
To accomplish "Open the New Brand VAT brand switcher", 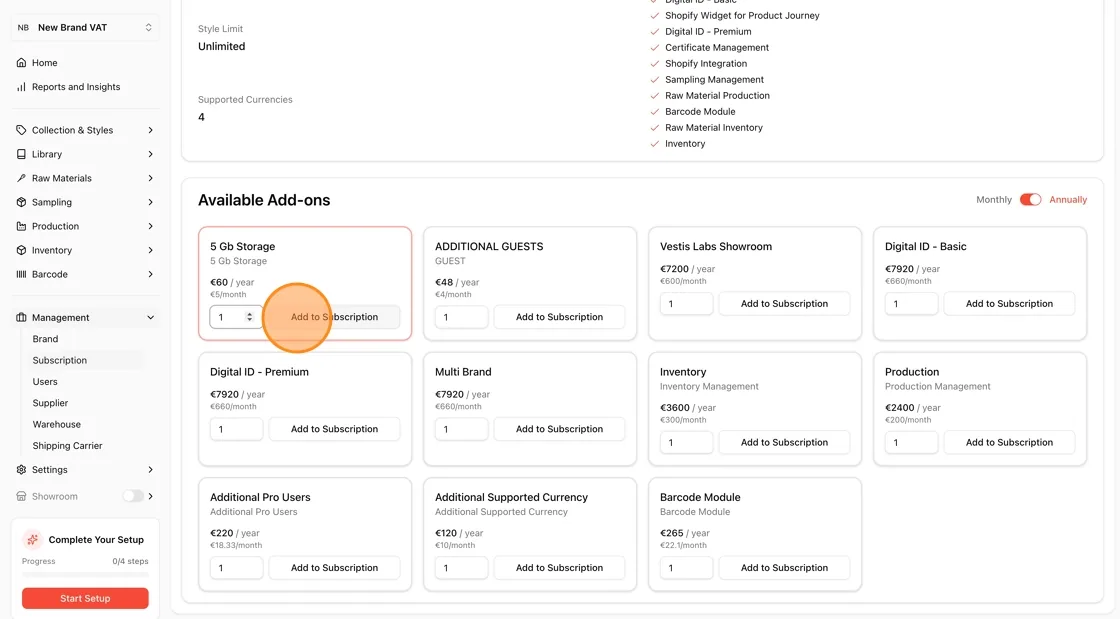I will pyautogui.click(x=85, y=28).
